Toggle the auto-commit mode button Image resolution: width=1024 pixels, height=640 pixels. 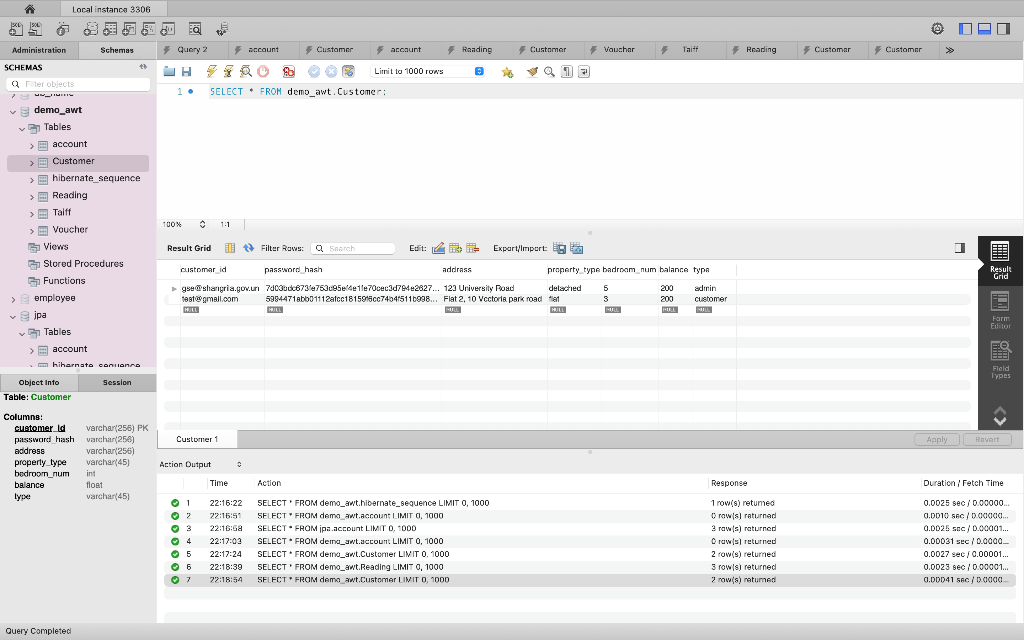(348, 71)
